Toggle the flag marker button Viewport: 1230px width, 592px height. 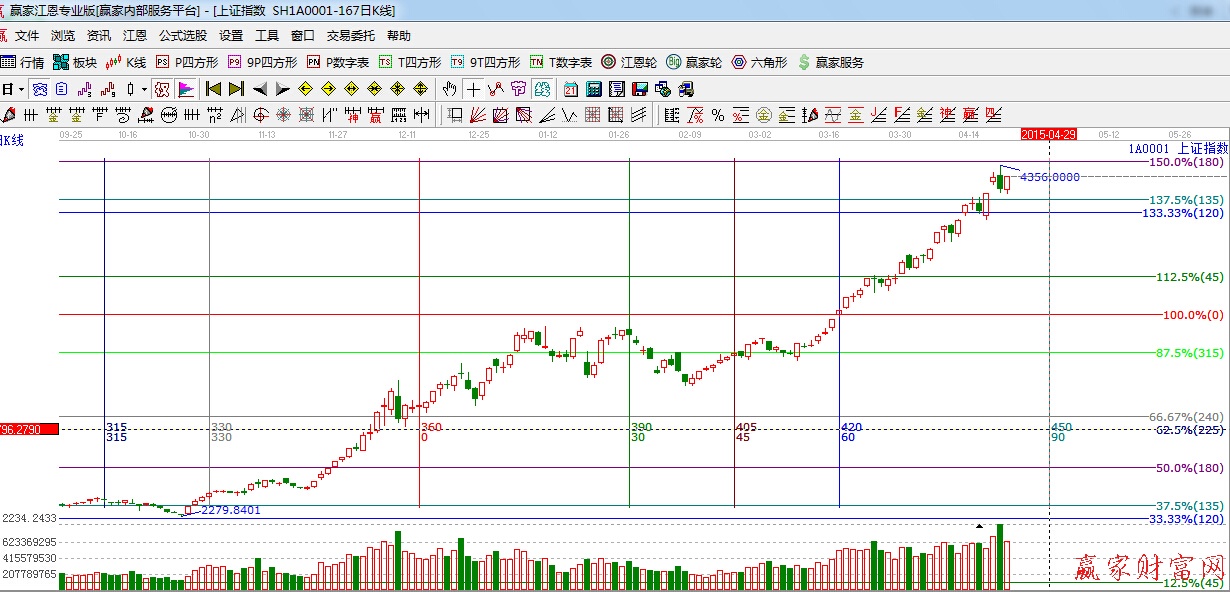pos(186,89)
